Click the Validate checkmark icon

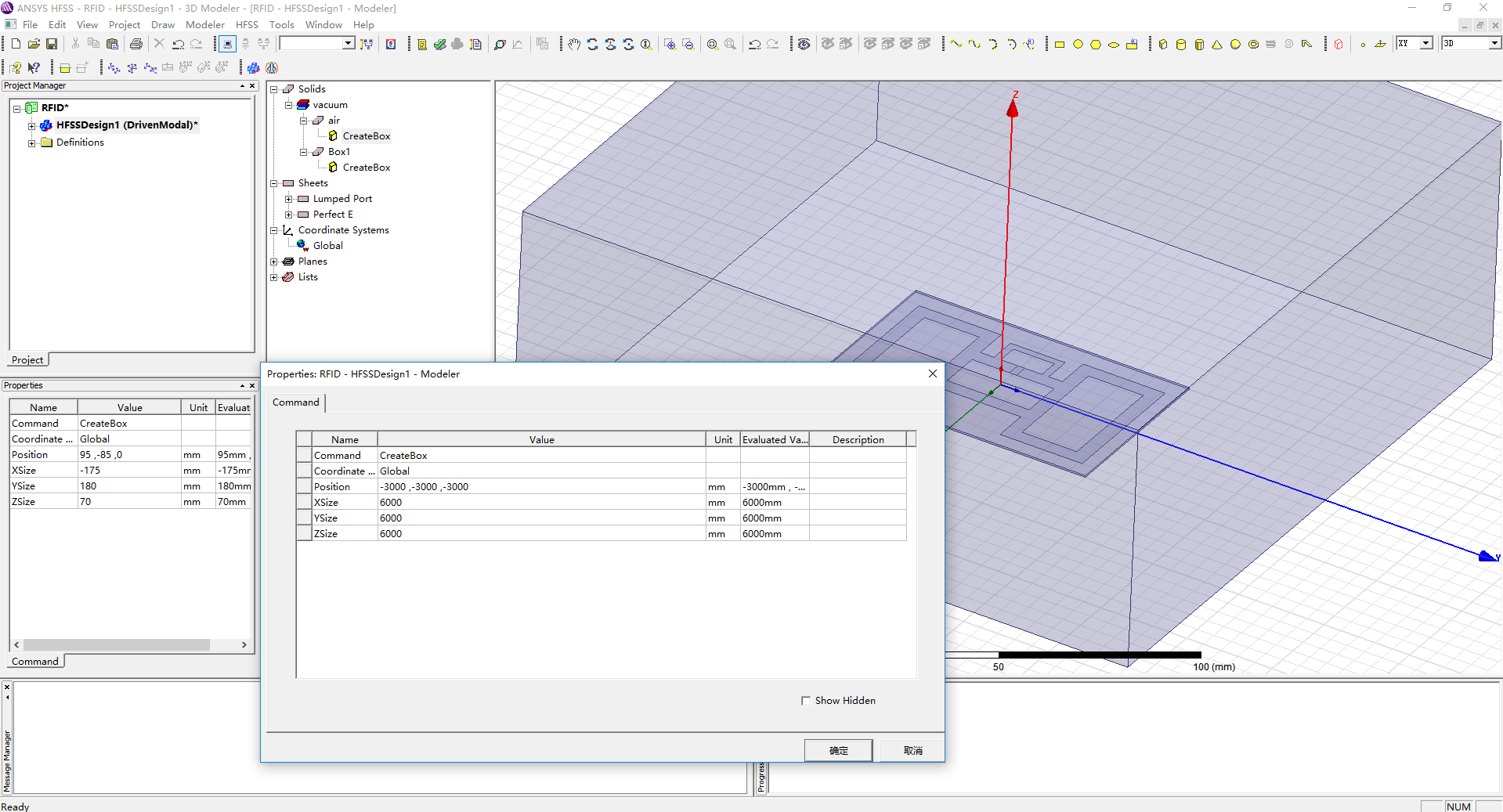pos(439,45)
